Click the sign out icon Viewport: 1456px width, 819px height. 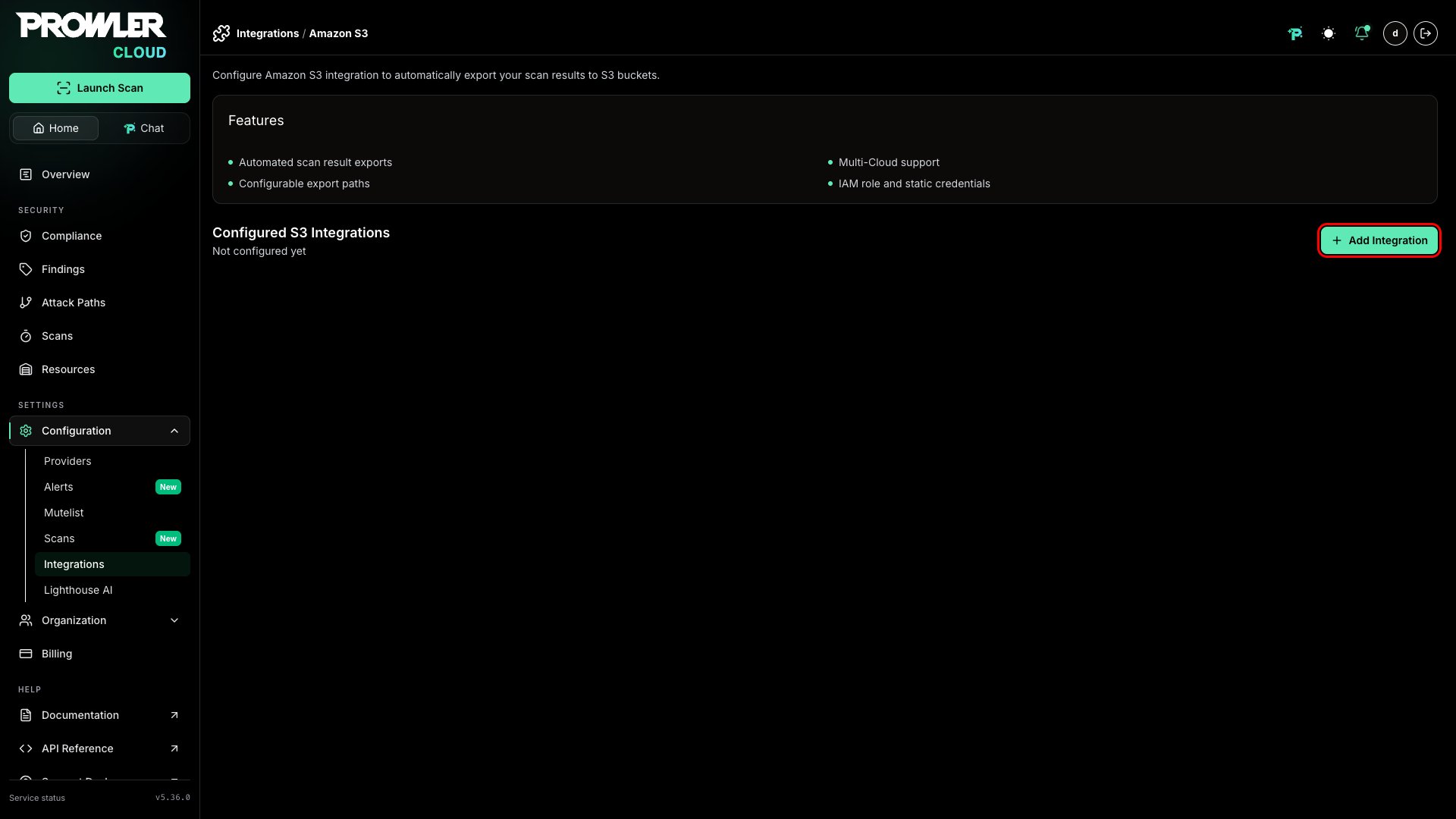[1426, 33]
